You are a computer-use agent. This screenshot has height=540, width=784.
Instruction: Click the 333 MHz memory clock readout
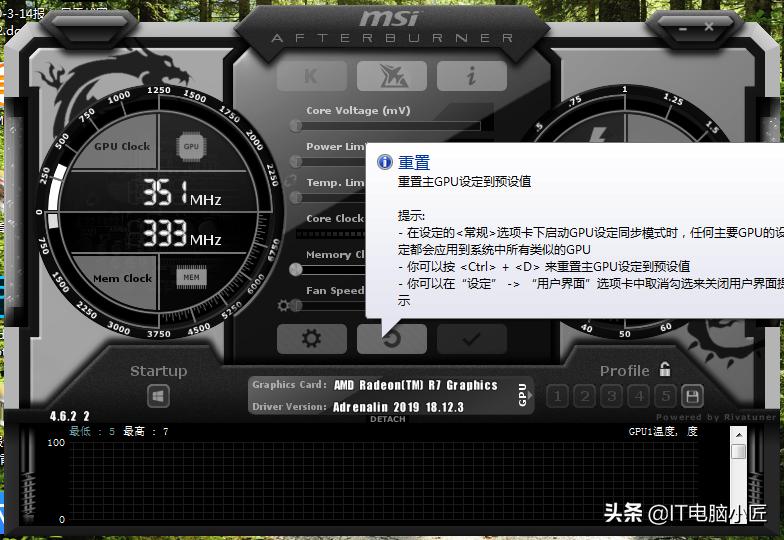point(182,234)
